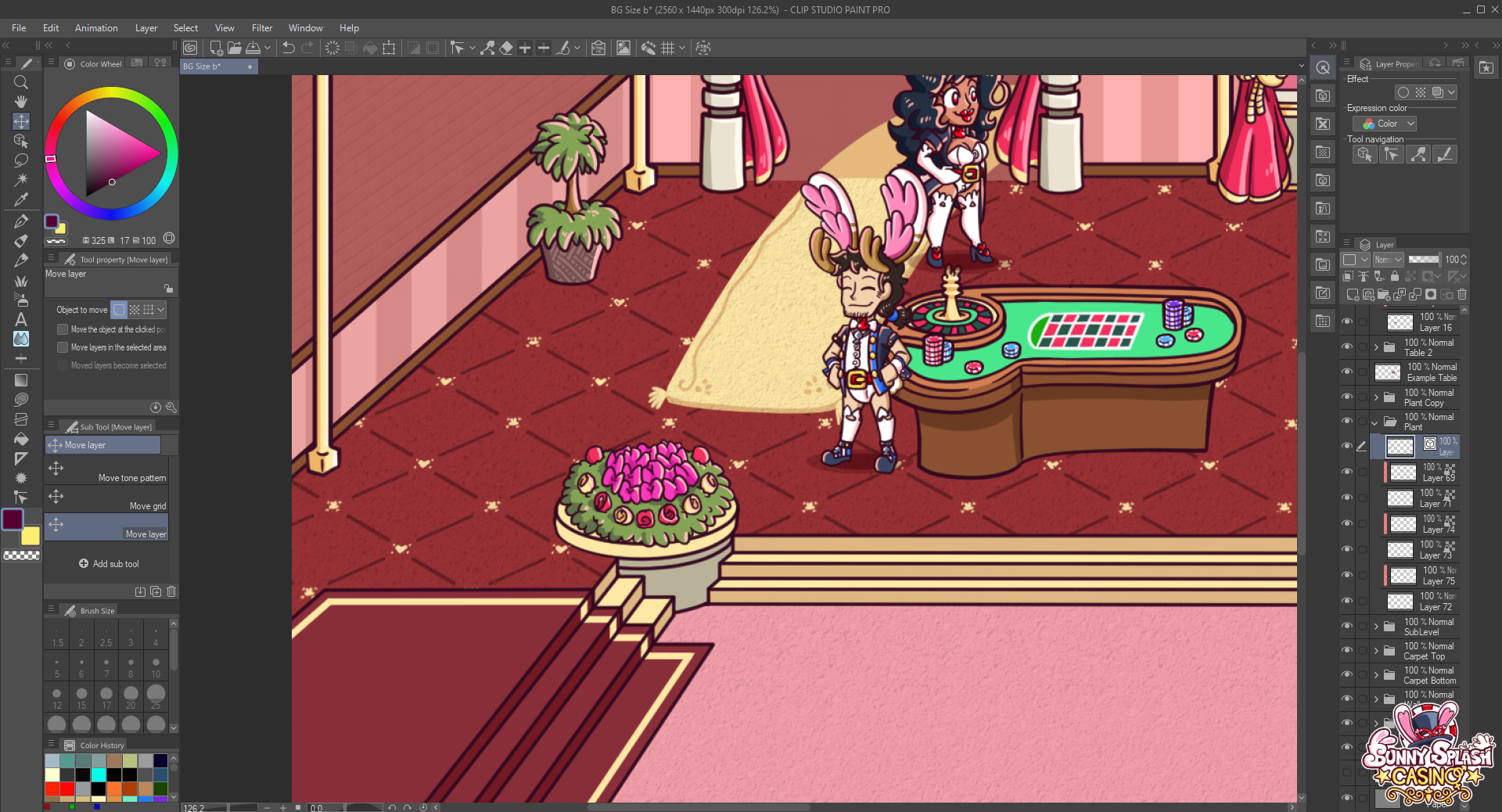The width and height of the screenshot is (1502, 812).
Task: Open the File menu
Action: point(19,28)
